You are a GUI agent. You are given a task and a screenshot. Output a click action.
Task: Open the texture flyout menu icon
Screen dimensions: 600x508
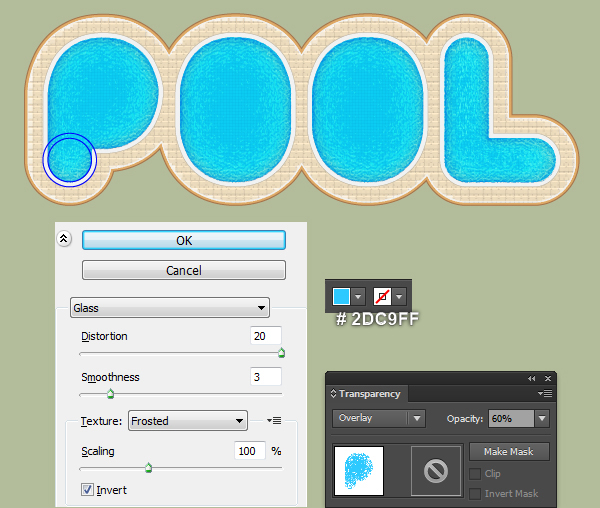click(x=274, y=421)
